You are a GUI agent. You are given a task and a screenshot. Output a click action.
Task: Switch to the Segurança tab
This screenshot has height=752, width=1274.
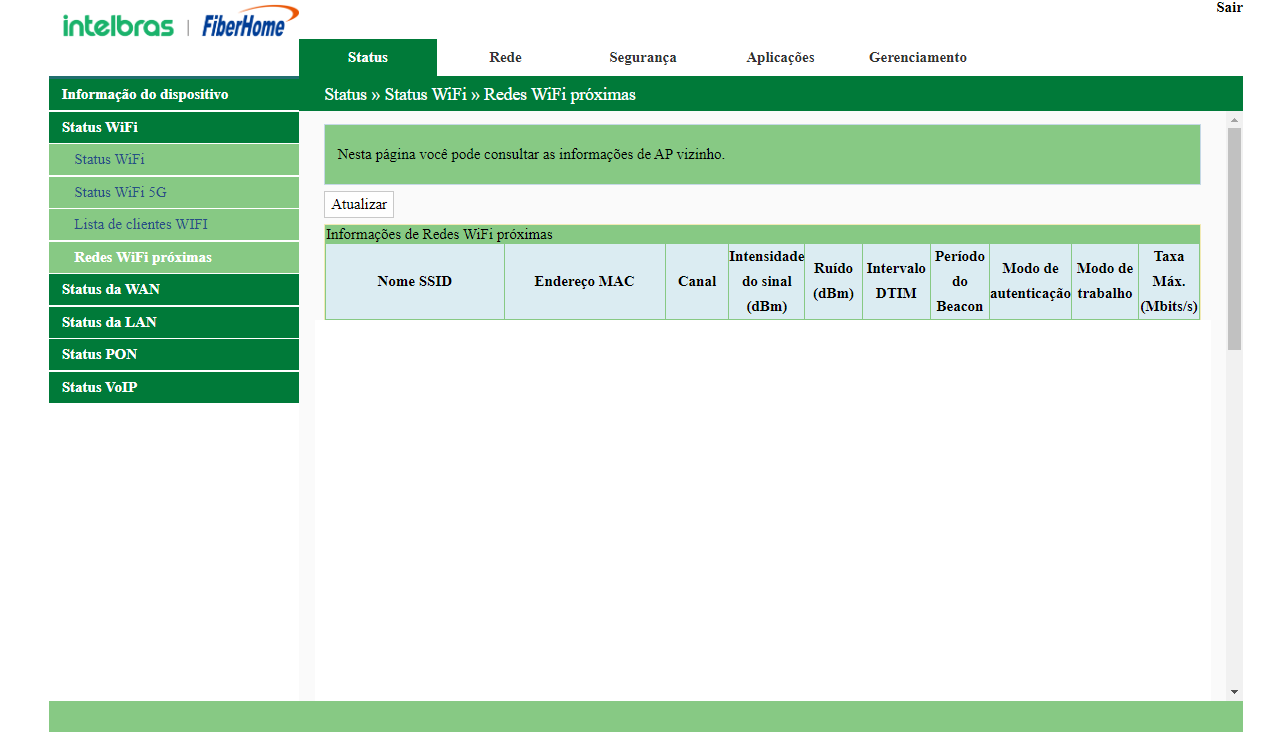click(643, 57)
